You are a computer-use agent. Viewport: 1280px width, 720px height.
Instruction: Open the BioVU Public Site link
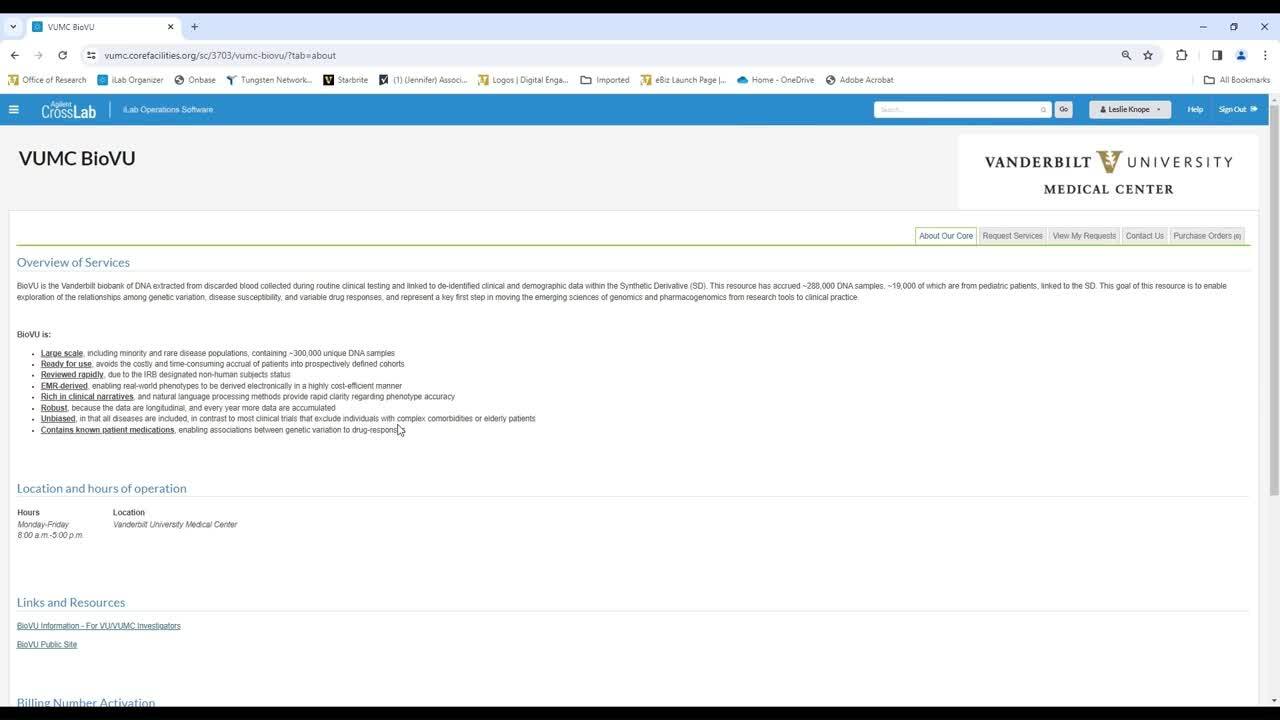(47, 645)
